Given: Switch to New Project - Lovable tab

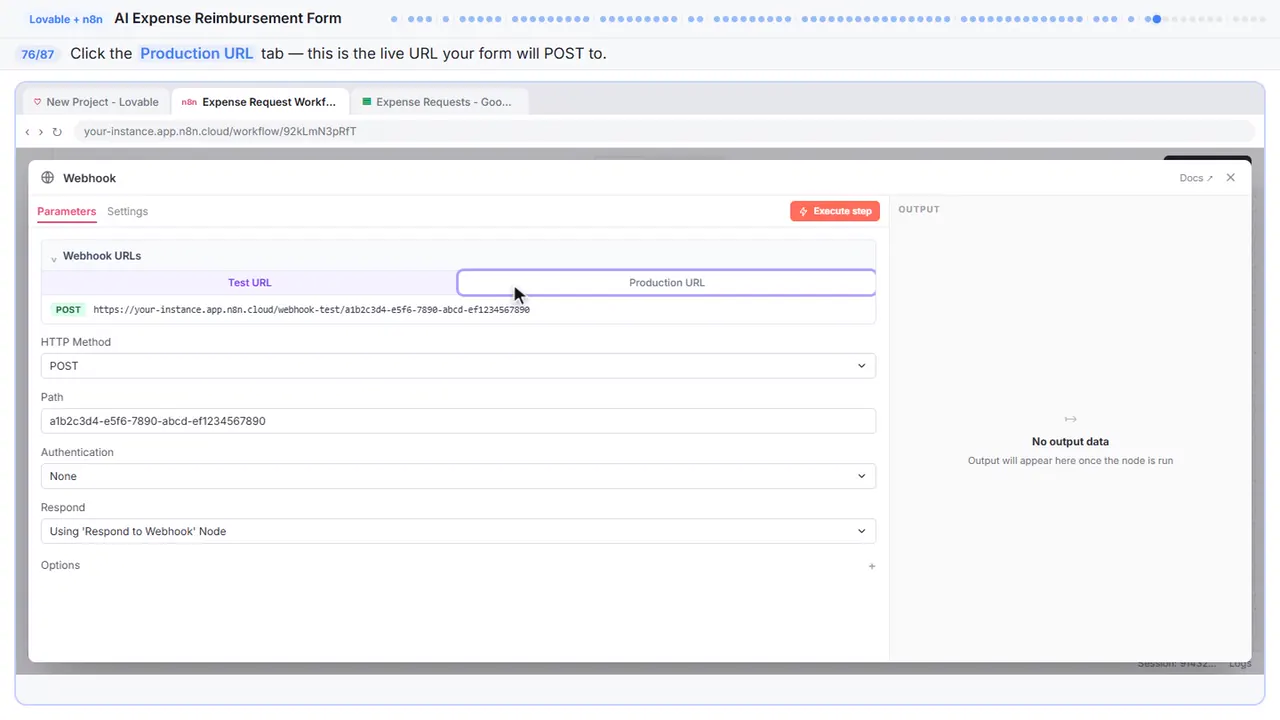Looking at the screenshot, I should coord(96,102).
